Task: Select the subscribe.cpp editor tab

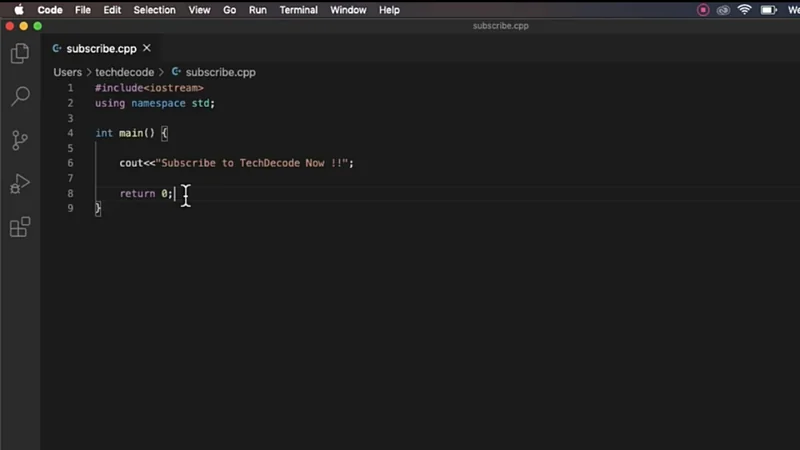Action: pos(100,48)
